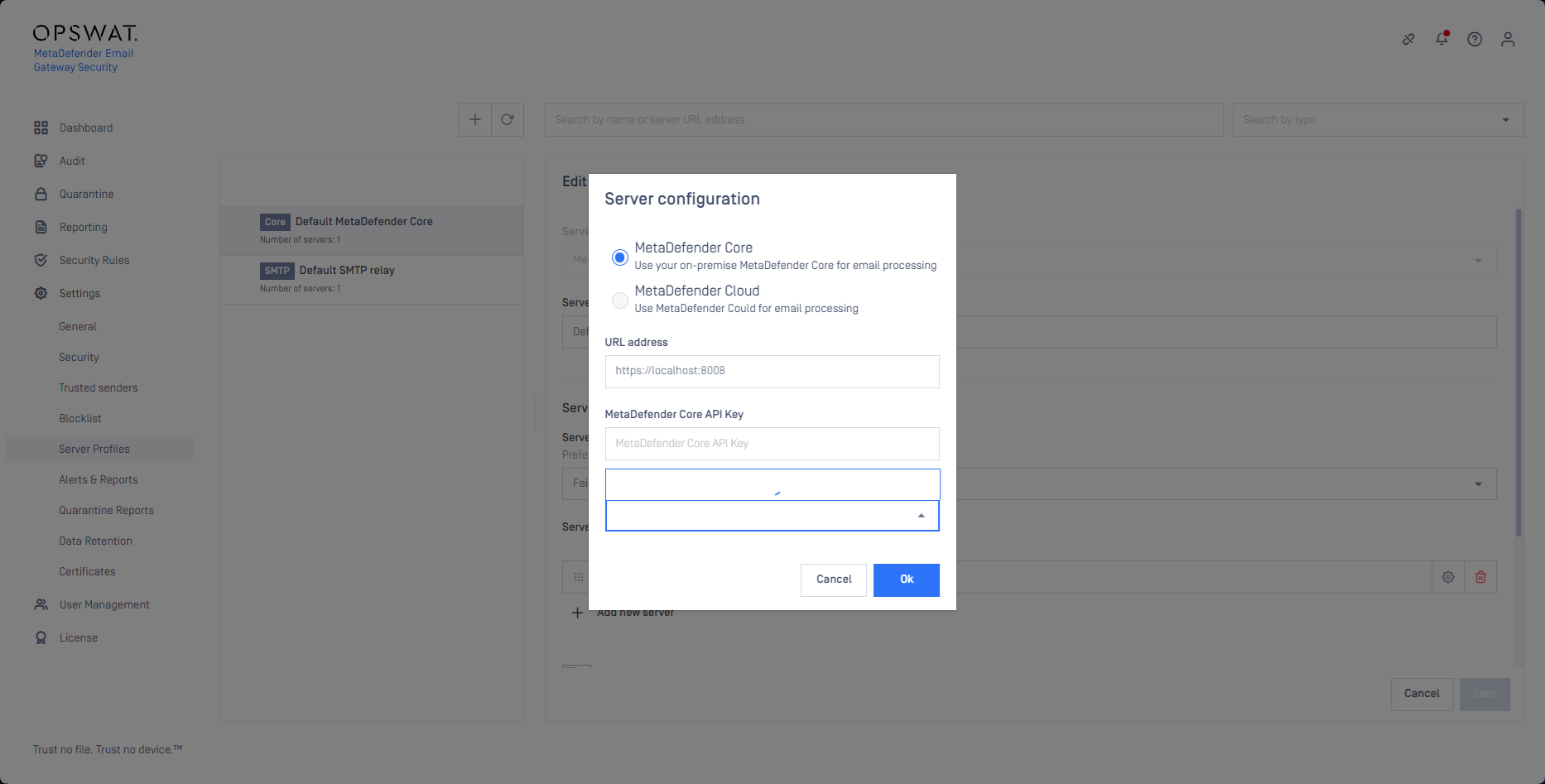Click the Dashboard grid icon
1545x784 pixels.
click(x=41, y=127)
